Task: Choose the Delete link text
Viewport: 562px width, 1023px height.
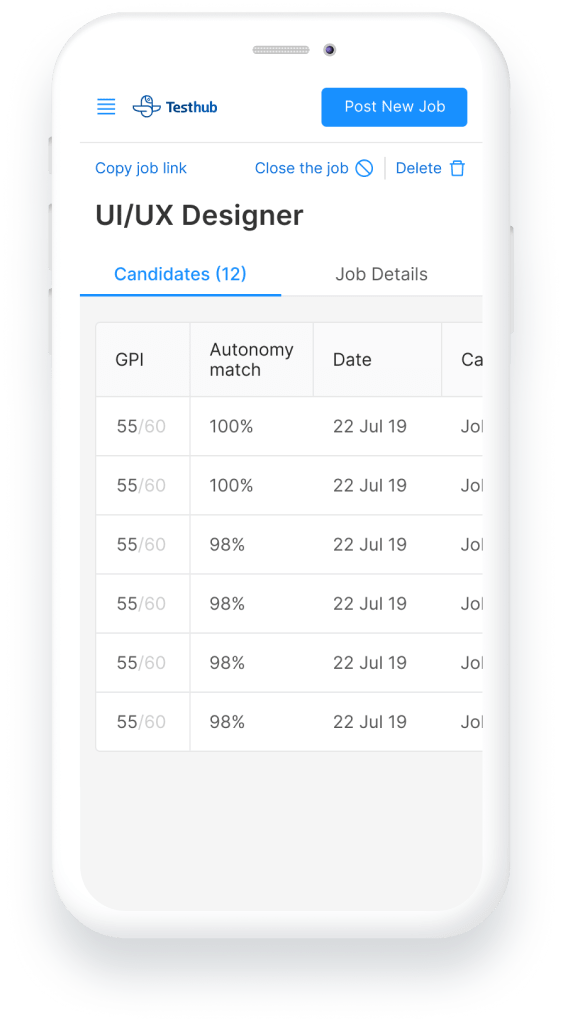Action: pos(418,168)
